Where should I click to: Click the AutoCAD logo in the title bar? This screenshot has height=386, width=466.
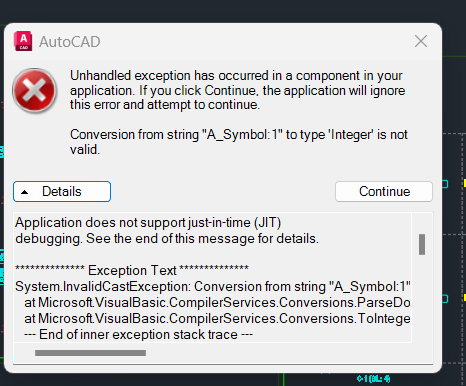point(23,41)
